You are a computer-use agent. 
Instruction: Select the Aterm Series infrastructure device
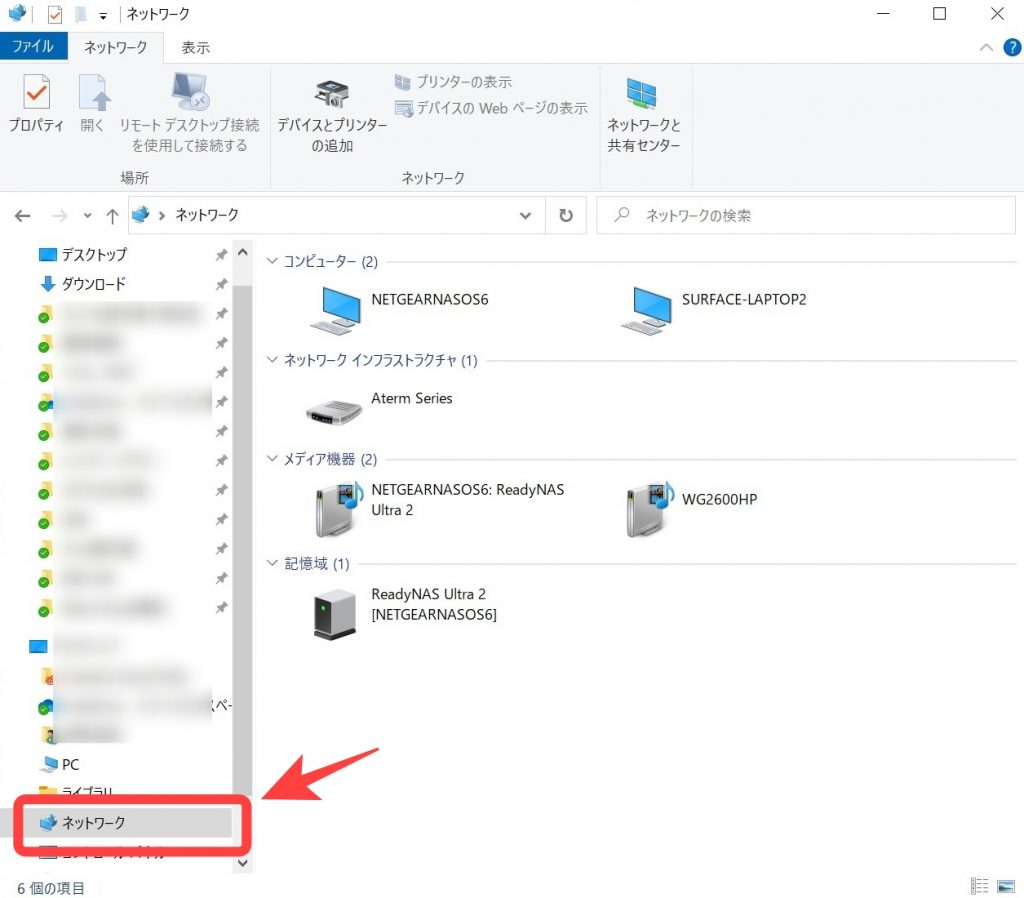pos(334,406)
